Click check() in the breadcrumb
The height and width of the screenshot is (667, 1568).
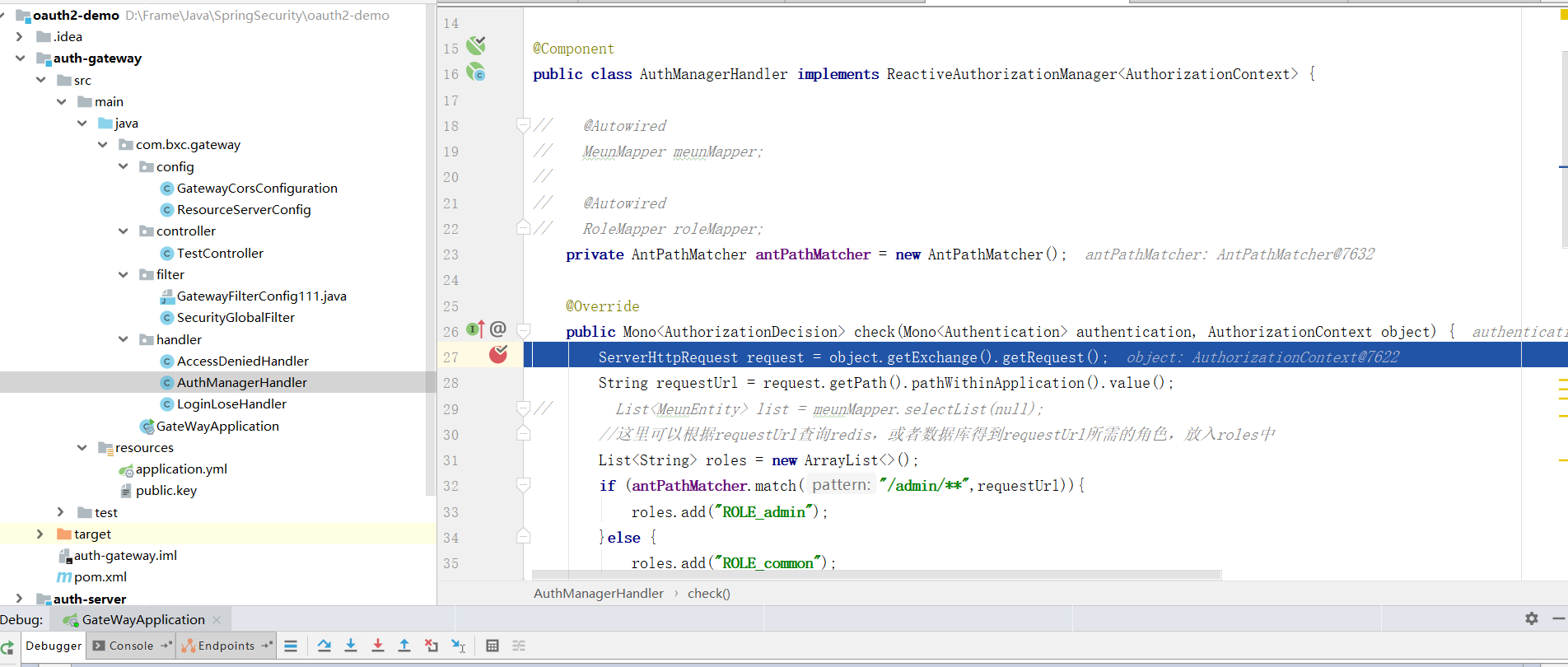pos(709,593)
